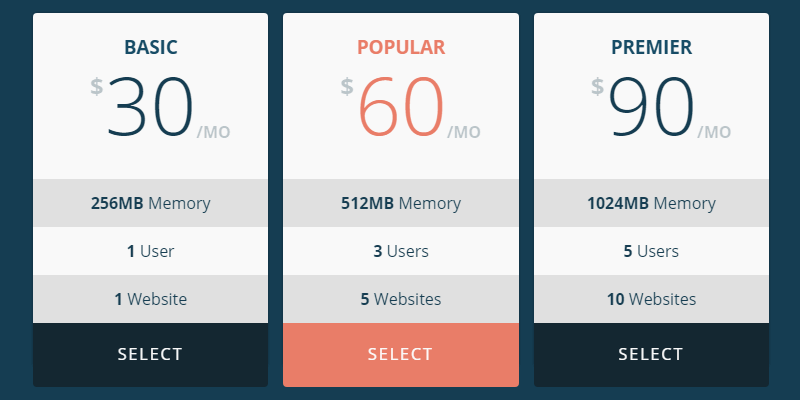Click the 3 Users row
Image resolution: width=800 pixels, height=400 pixels.
tap(400, 251)
